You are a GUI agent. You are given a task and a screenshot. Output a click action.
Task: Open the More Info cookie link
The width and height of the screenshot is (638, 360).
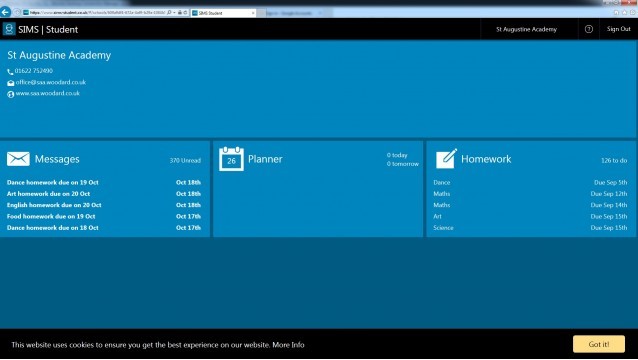click(x=288, y=345)
